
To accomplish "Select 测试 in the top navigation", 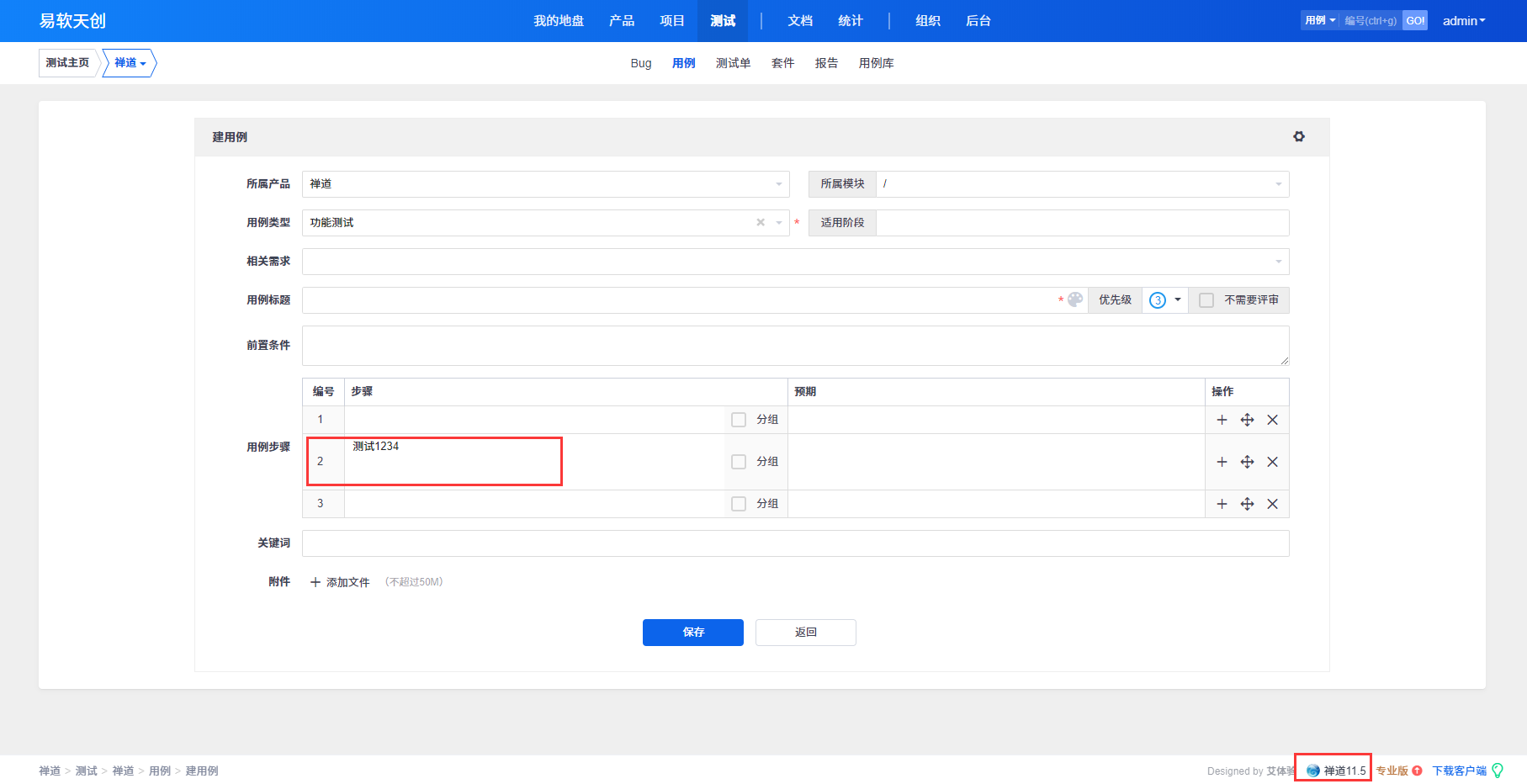I will [x=723, y=21].
